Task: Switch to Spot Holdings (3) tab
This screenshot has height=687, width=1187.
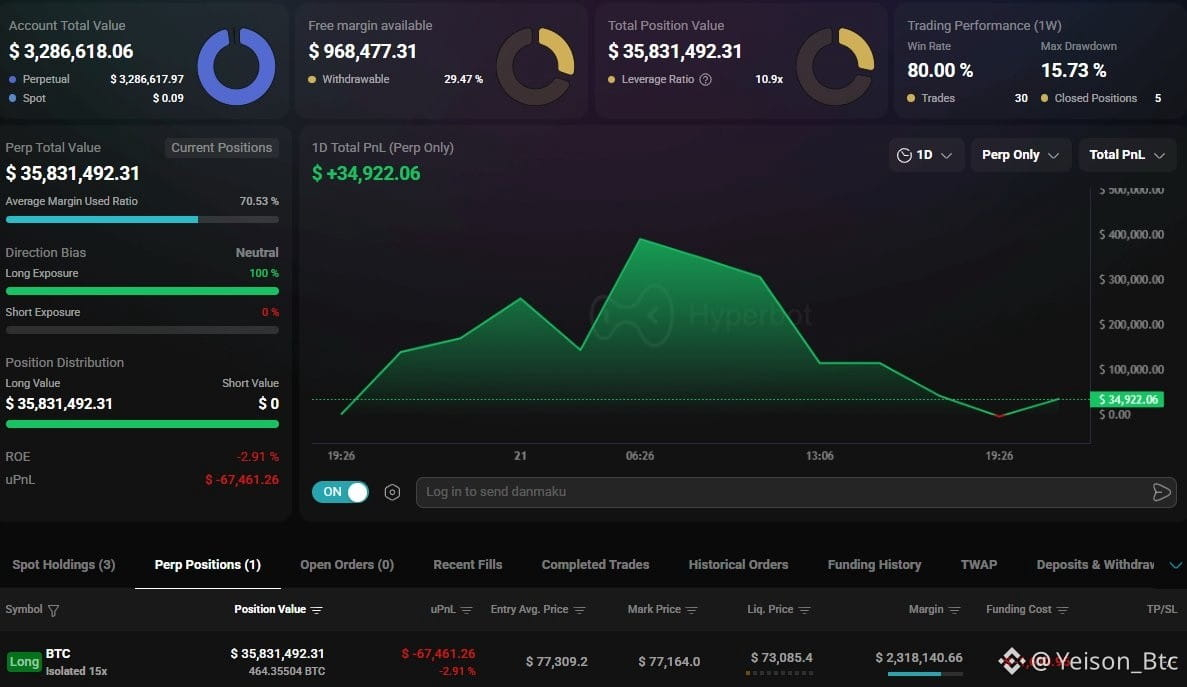Action: (64, 564)
